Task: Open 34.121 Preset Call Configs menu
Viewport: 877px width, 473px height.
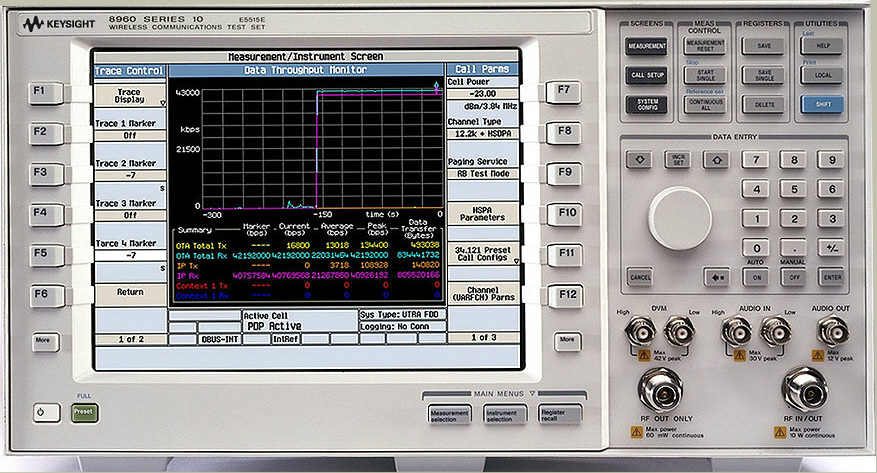Action: tap(481, 253)
